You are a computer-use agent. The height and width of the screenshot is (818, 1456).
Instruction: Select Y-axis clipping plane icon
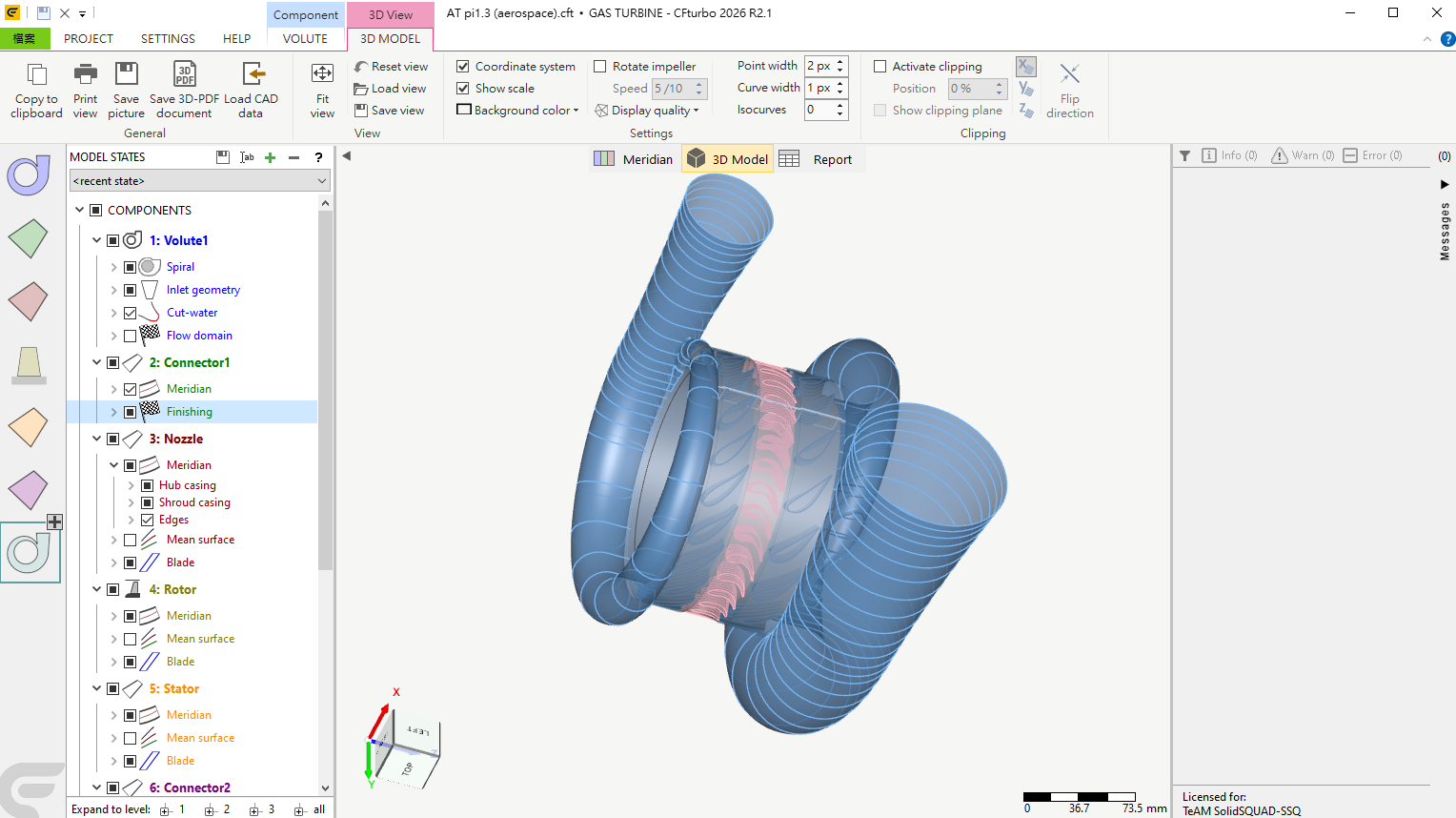click(1025, 89)
